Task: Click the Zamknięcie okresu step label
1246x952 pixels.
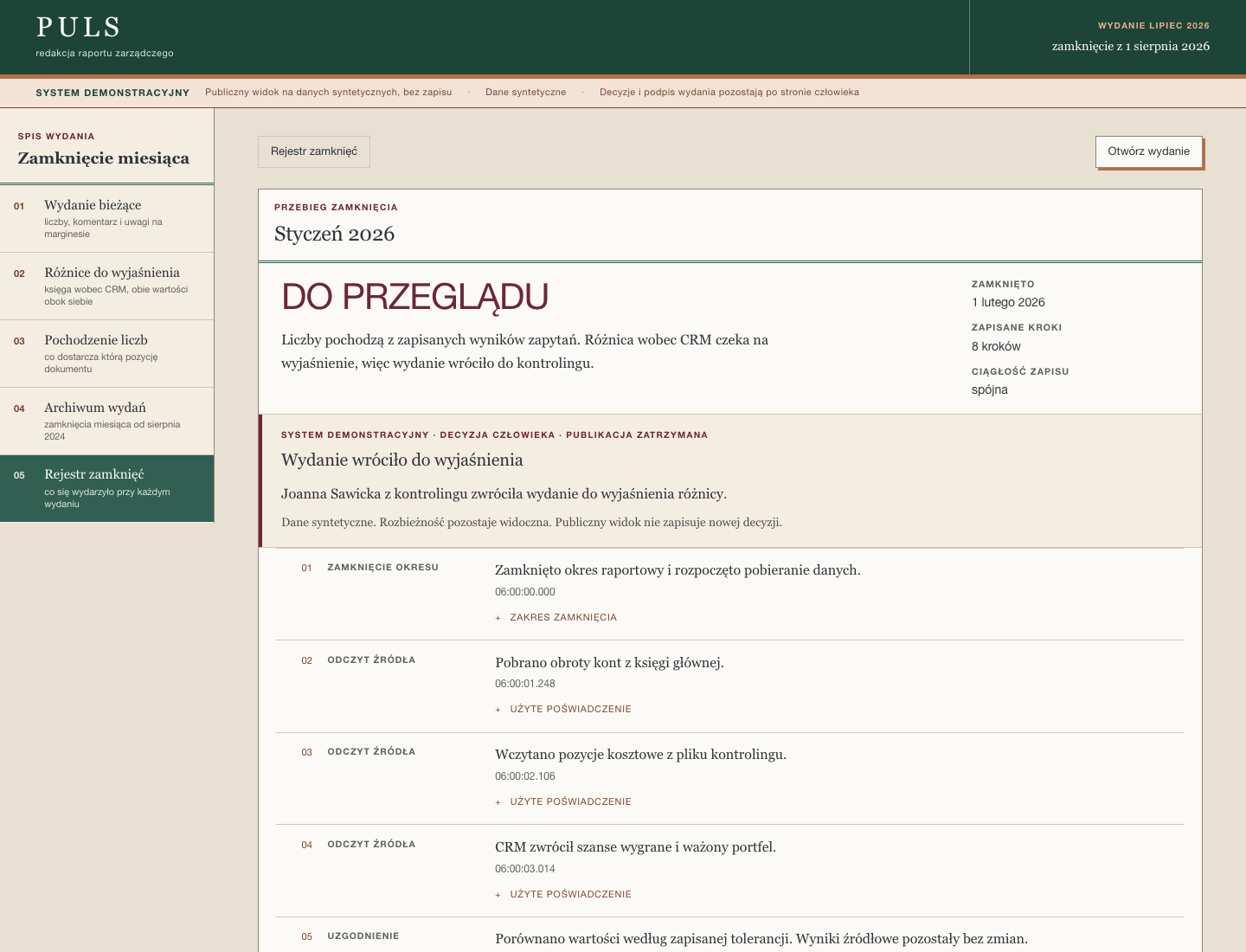Action: 382,568
